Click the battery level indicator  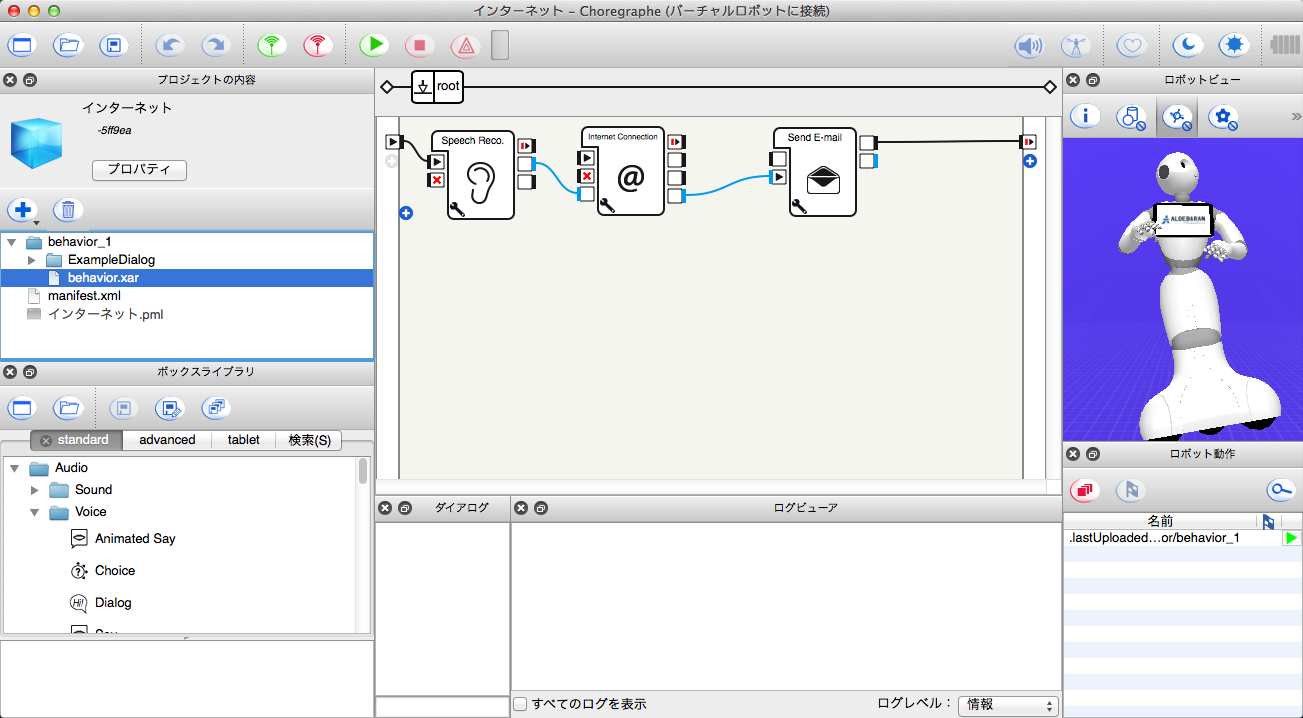tap(1284, 45)
